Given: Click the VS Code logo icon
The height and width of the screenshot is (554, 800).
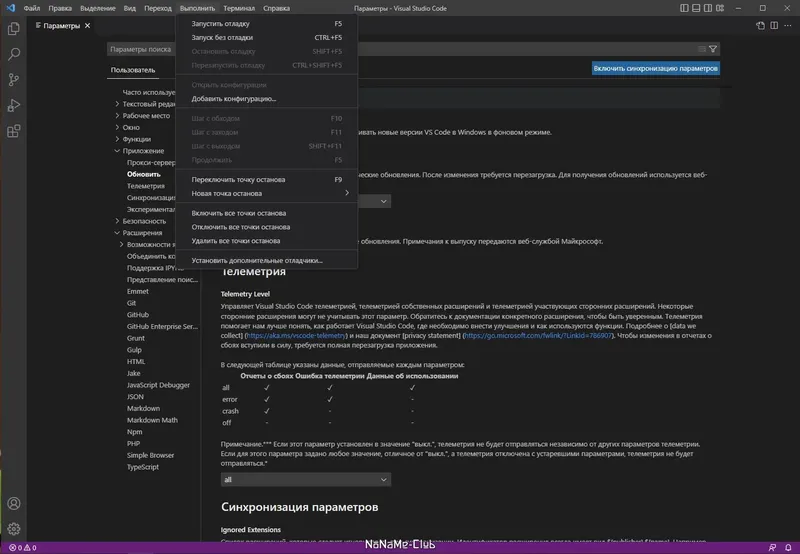Looking at the screenshot, I should point(11,8).
